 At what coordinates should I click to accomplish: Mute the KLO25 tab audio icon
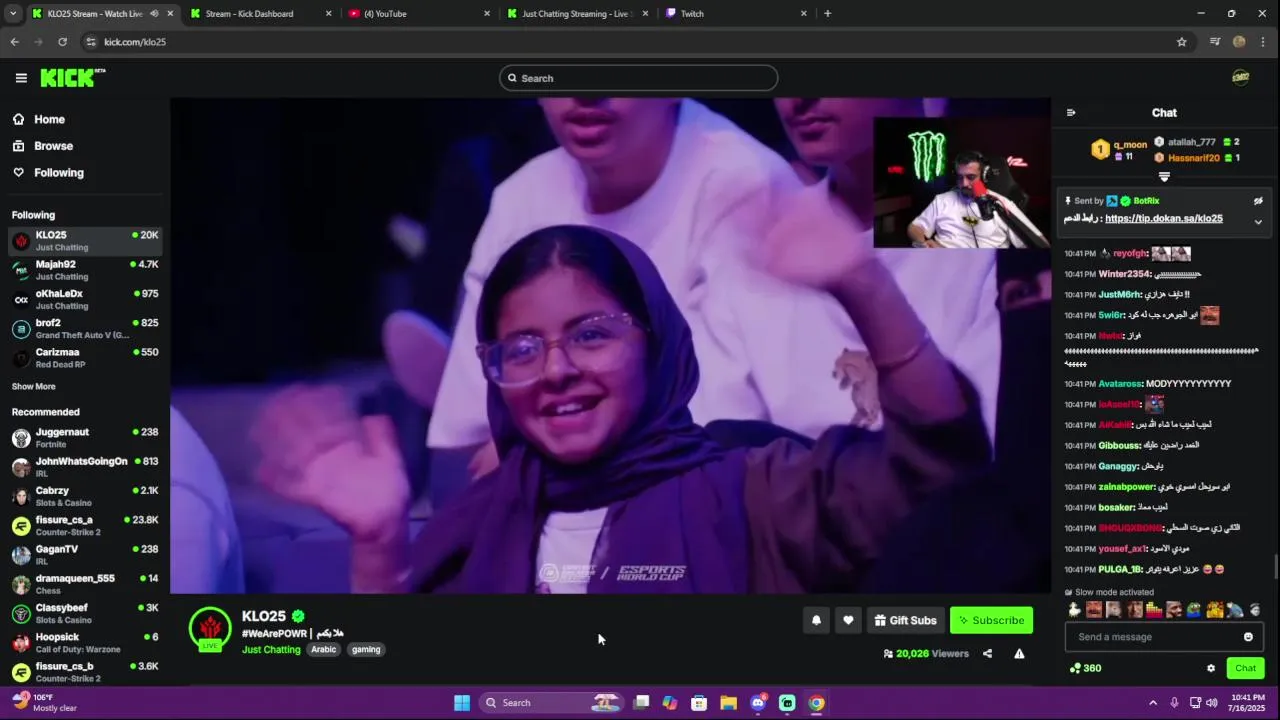click(154, 14)
